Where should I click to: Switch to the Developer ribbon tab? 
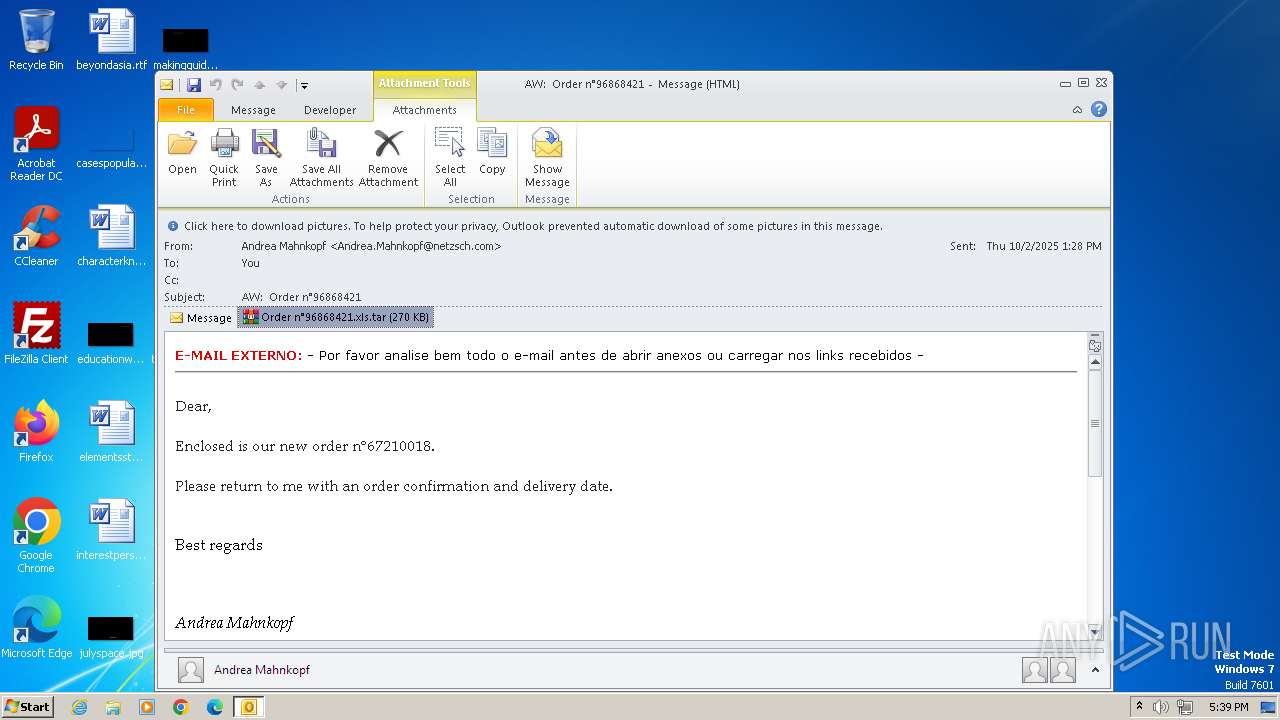(x=330, y=110)
